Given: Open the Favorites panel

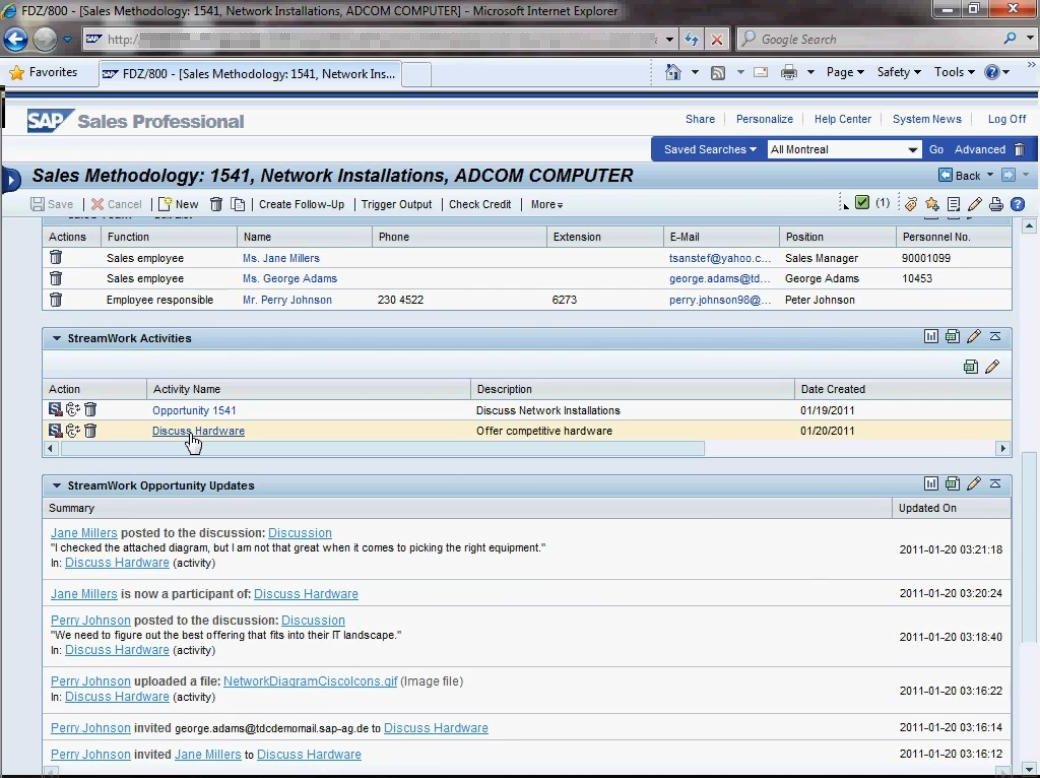Looking at the screenshot, I should click(x=44, y=72).
